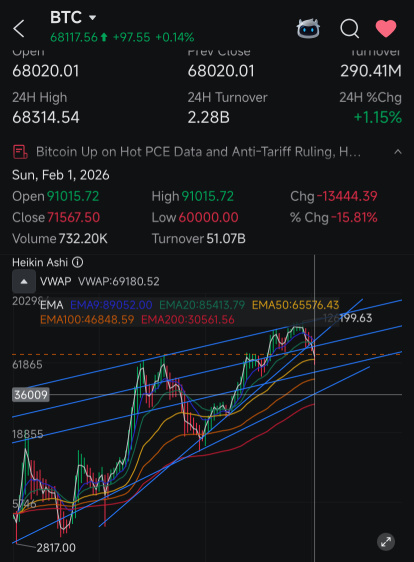The height and width of the screenshot is (562, 414).
Task: Click the Close value 71567.50
Action: [x=73, y=218]
